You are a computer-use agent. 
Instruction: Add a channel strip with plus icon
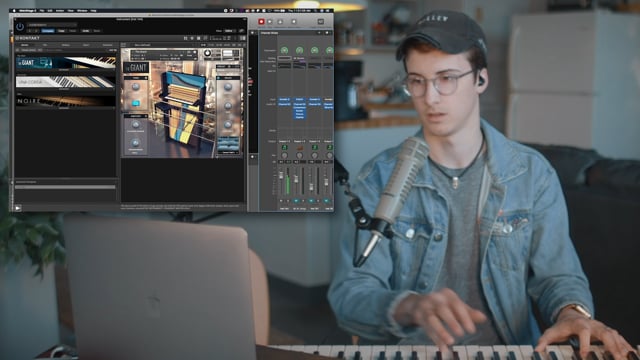click(319, 33)
